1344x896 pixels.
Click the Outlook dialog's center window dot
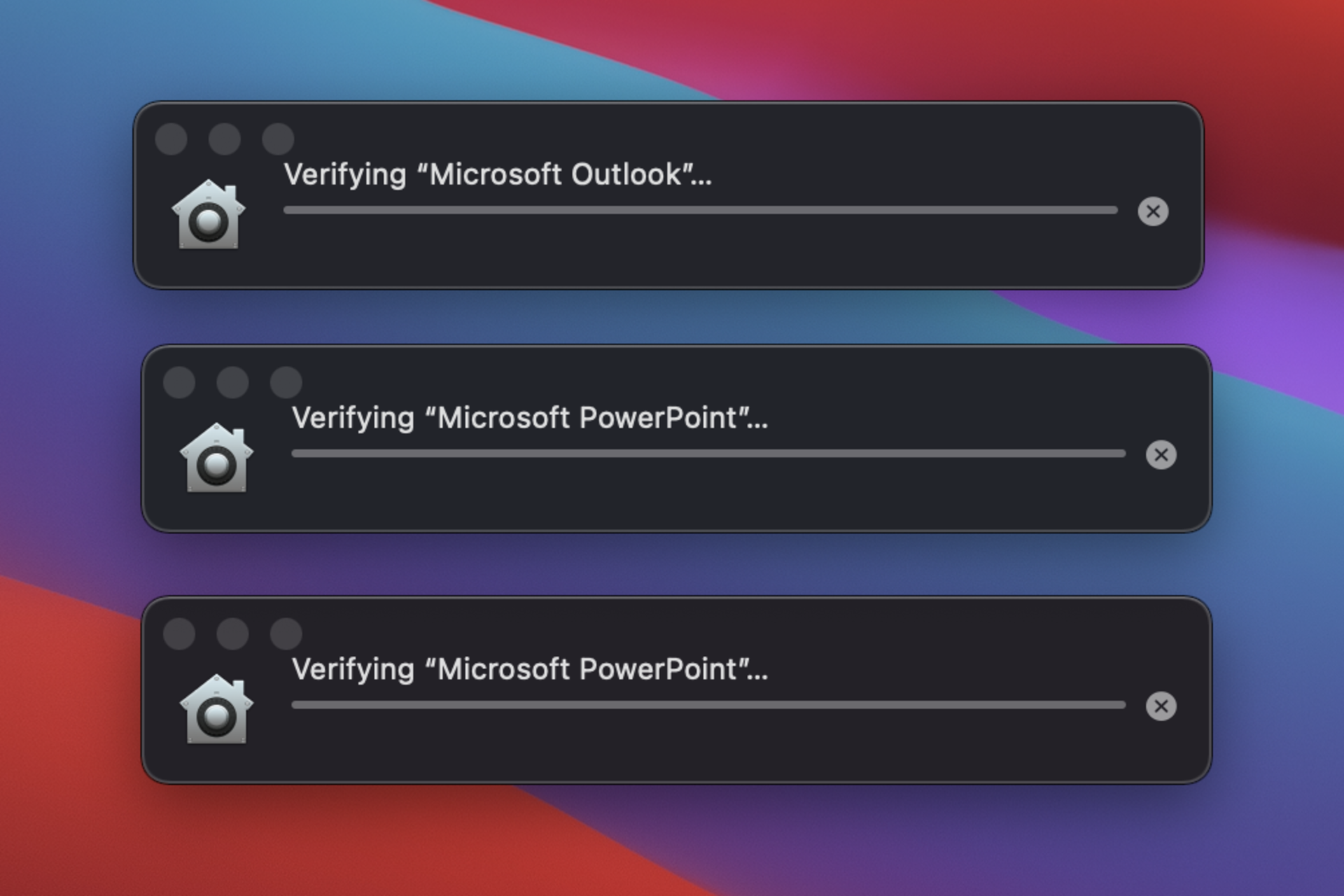tap(225, 139)
